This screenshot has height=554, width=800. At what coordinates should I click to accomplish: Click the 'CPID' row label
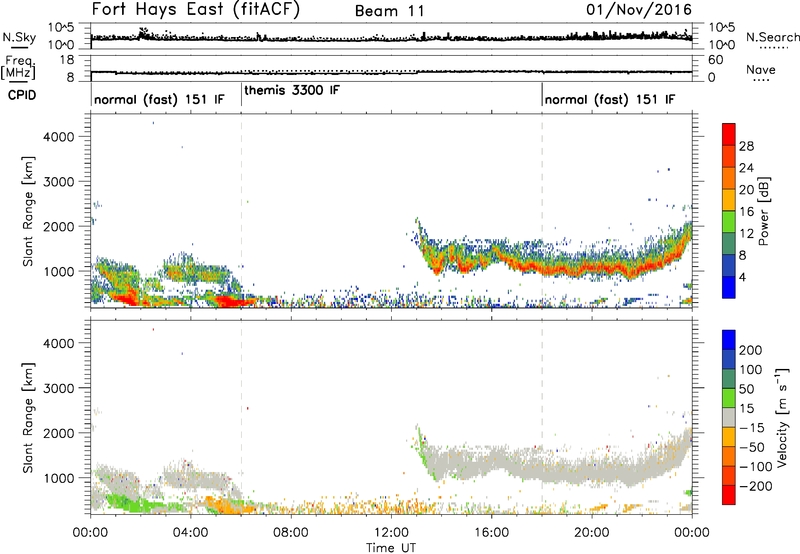tap(22, 95)
